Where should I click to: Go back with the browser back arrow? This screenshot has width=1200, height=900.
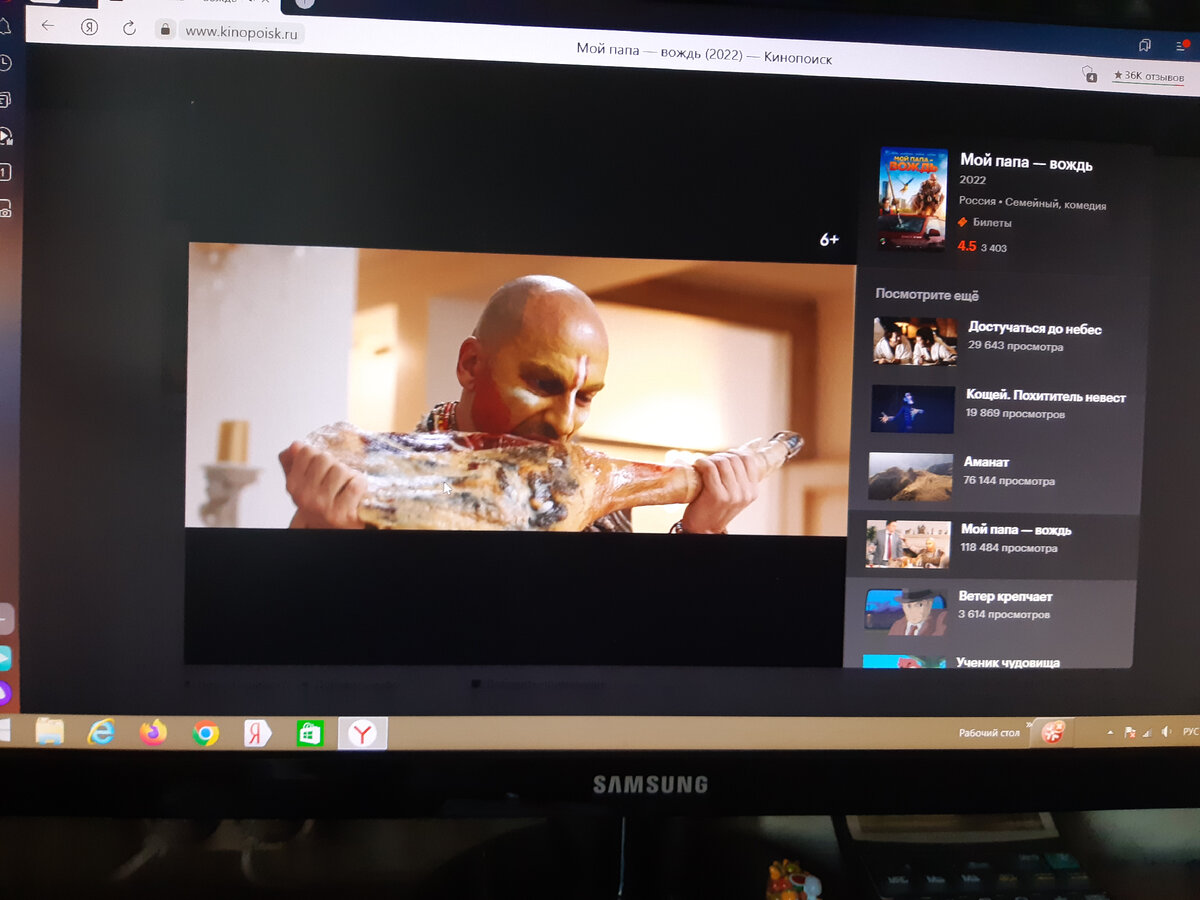(48, 25)
